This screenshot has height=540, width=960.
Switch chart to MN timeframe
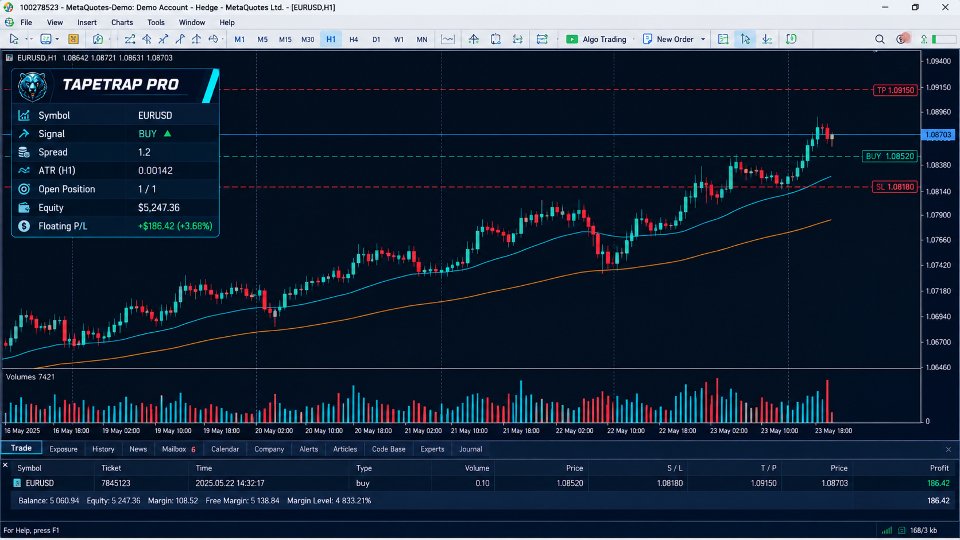422,39
